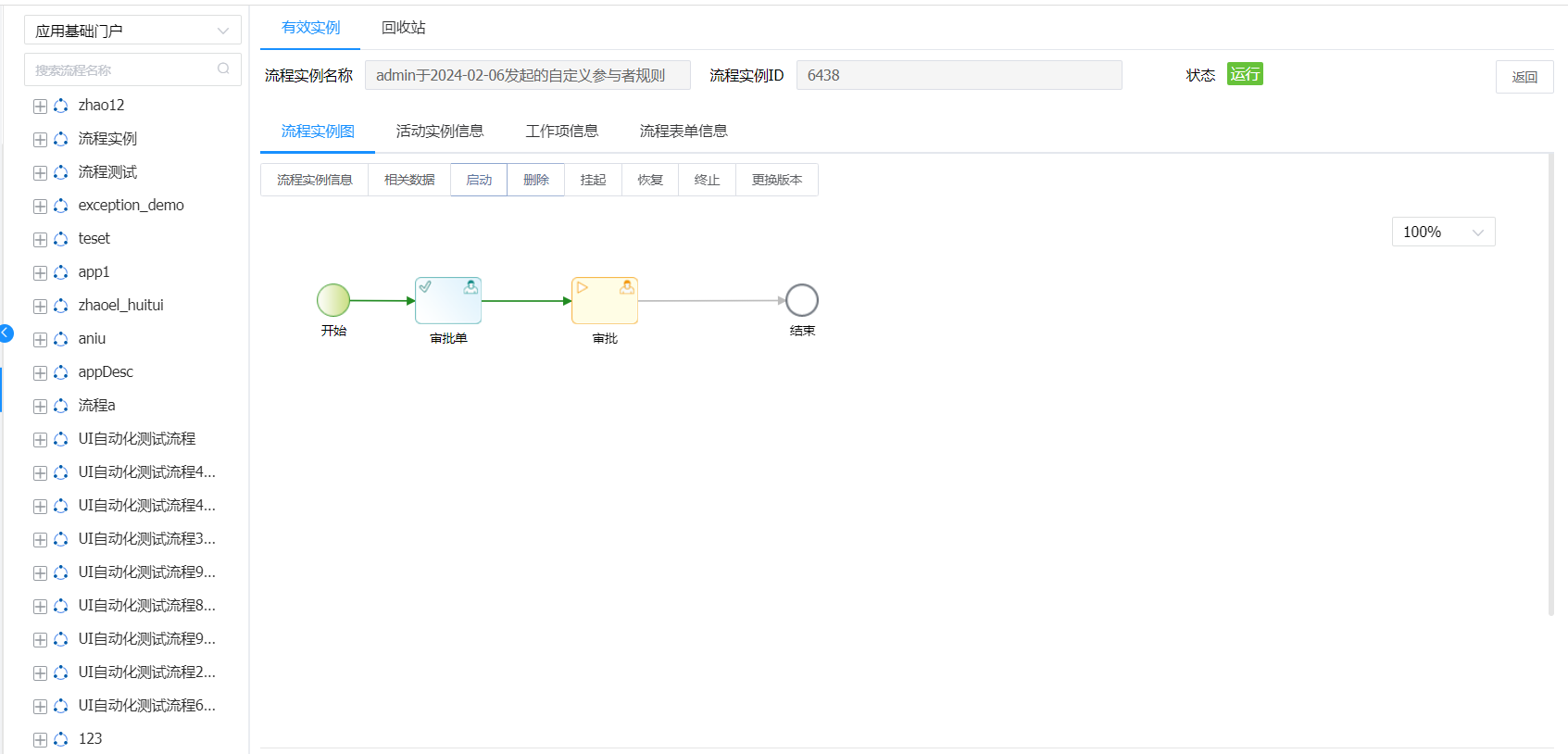Click the process icon beside zhao12

61,106
